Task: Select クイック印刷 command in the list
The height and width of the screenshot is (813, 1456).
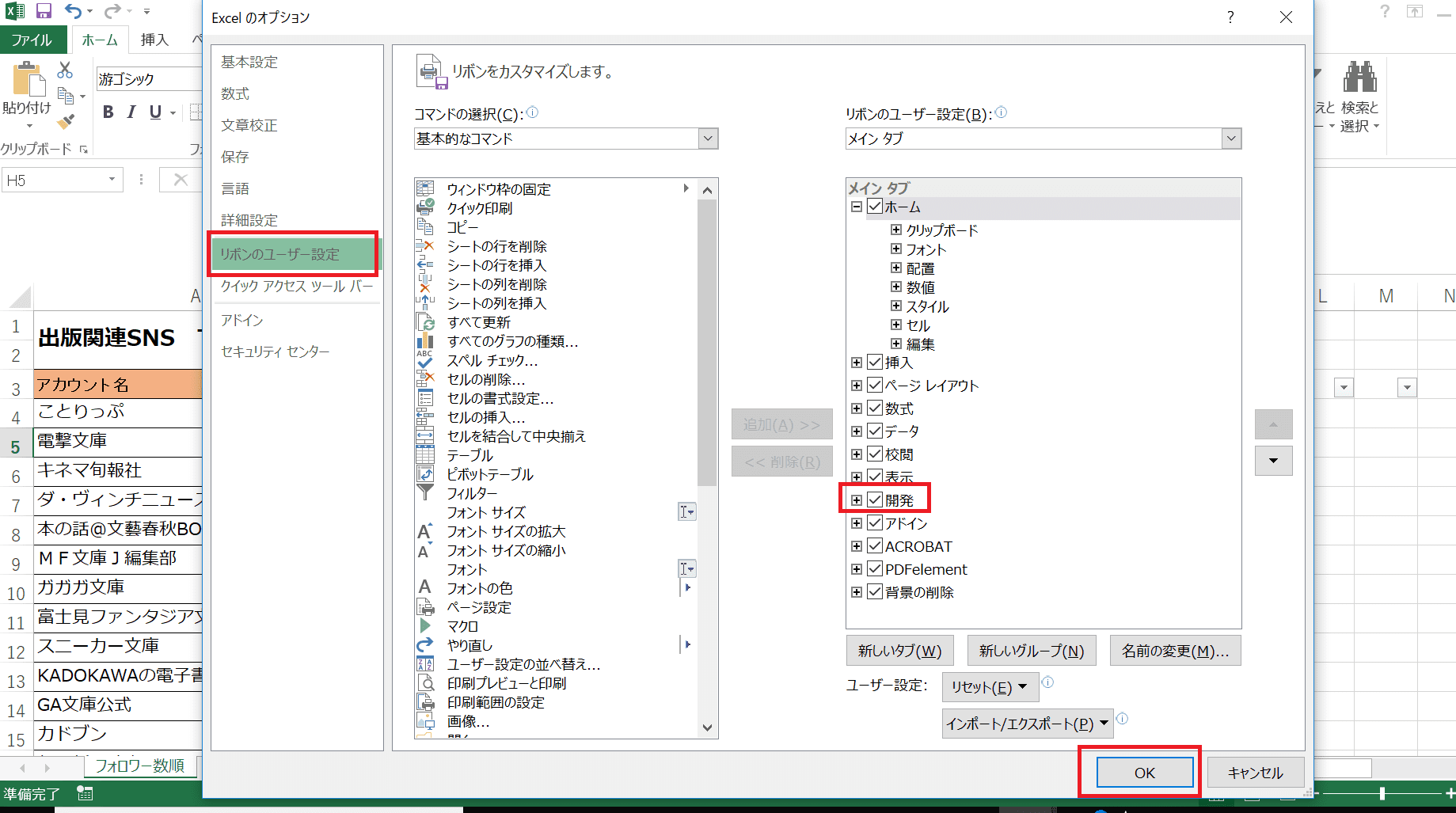Action: [x=480, y=208]
